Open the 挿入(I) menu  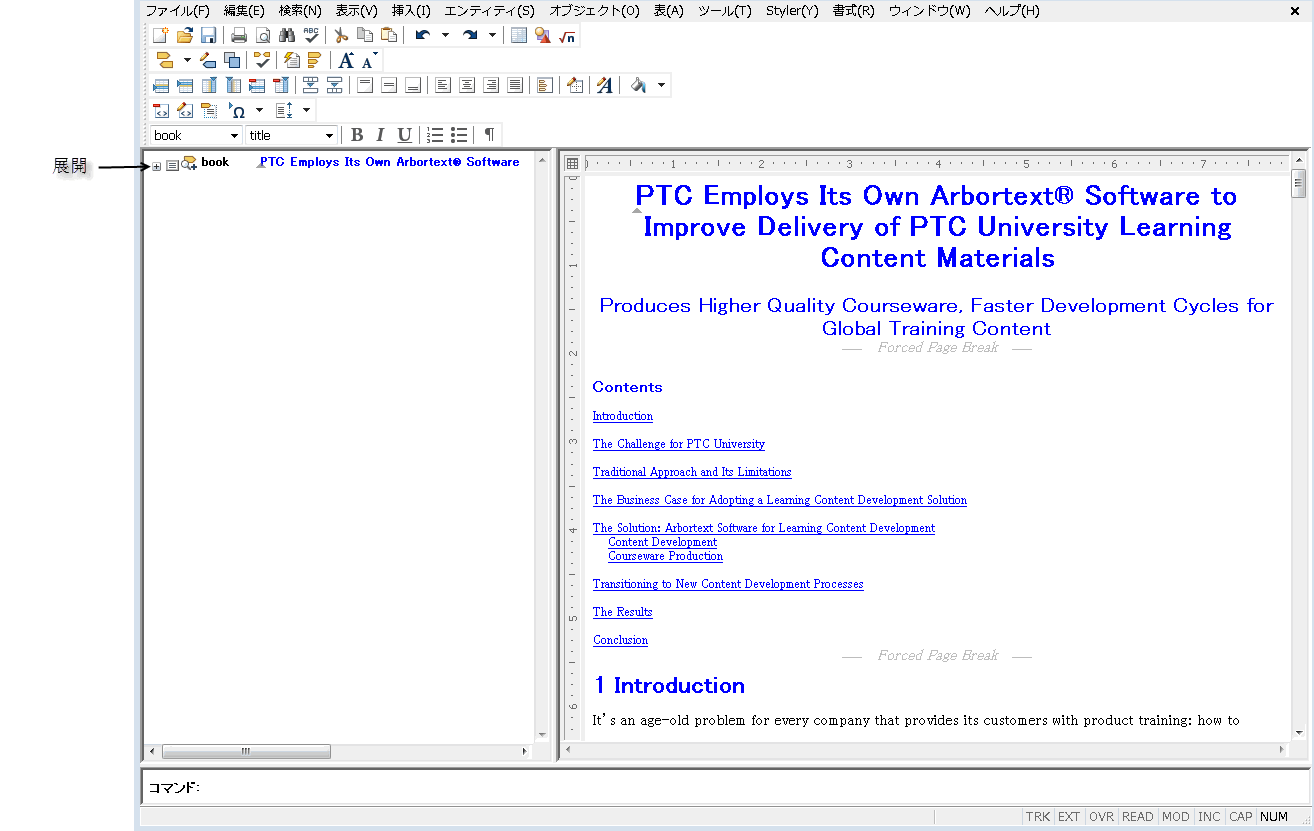pyautogui.click(x=411, y=11)
